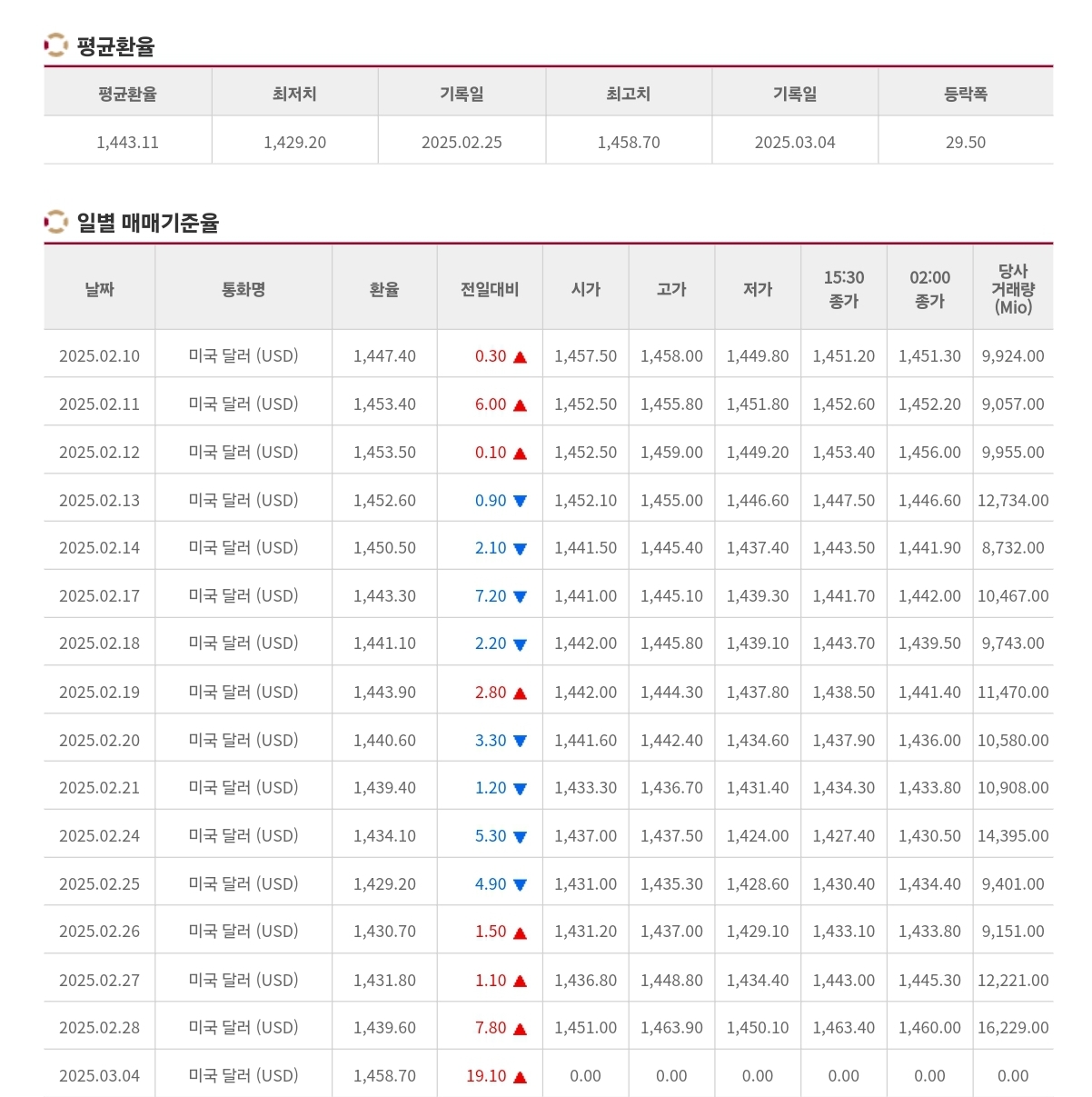
Task: Click the date cell 2025.02.12
Action: point(99,453)
